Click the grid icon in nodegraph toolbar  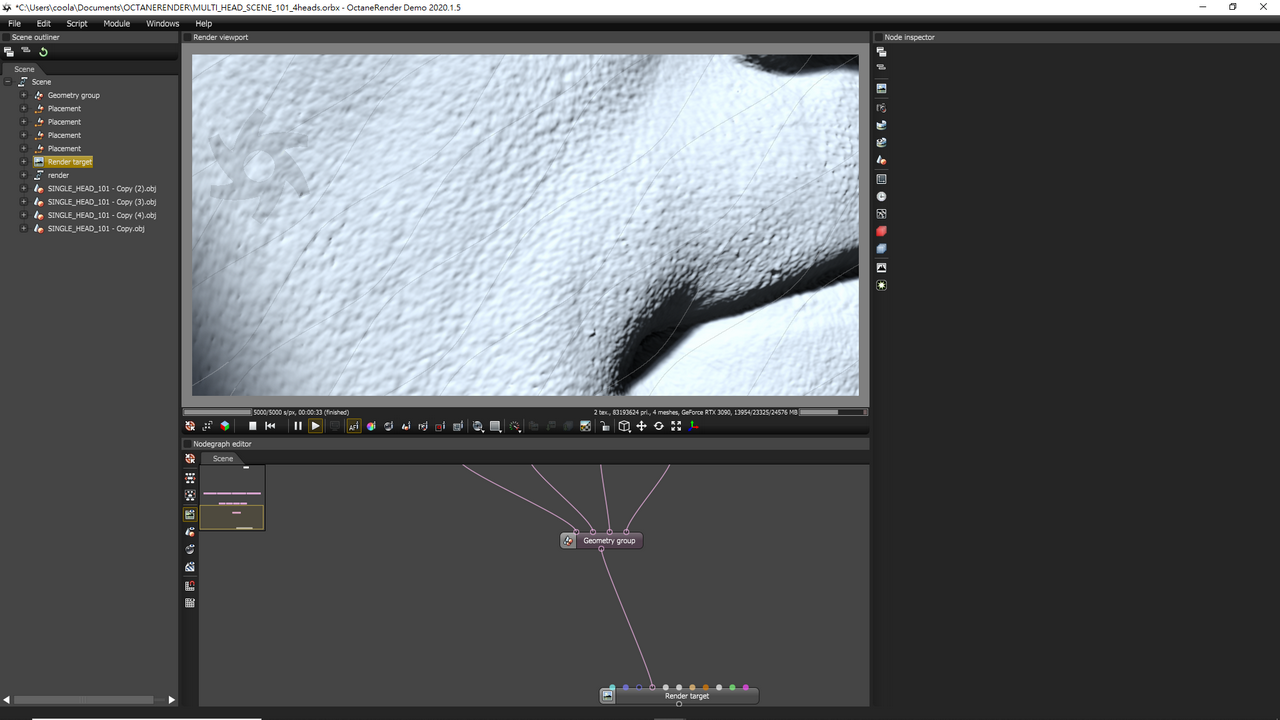pos(190,603)
